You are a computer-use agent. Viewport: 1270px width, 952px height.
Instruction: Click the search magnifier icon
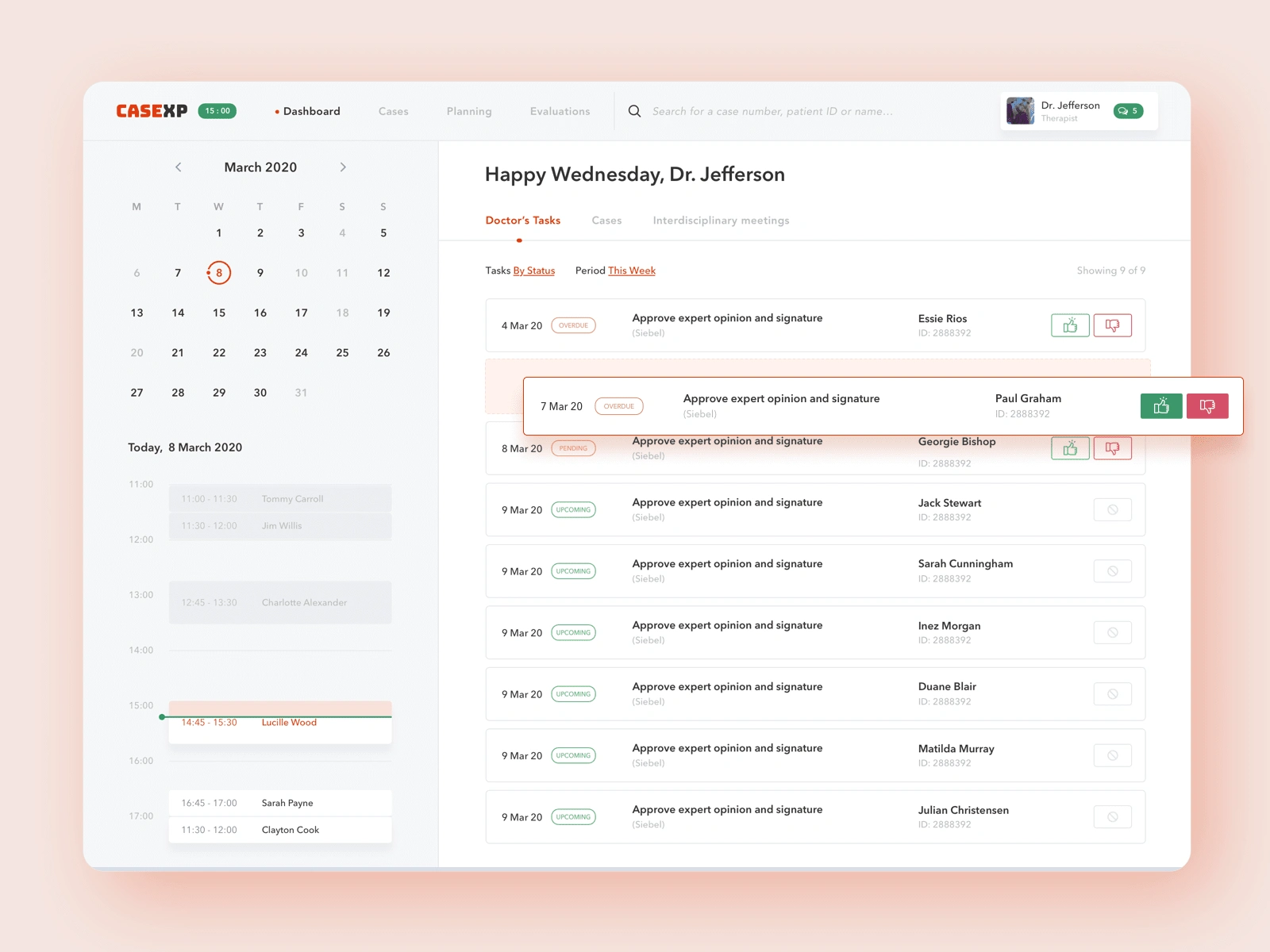[x=634, y=111]
